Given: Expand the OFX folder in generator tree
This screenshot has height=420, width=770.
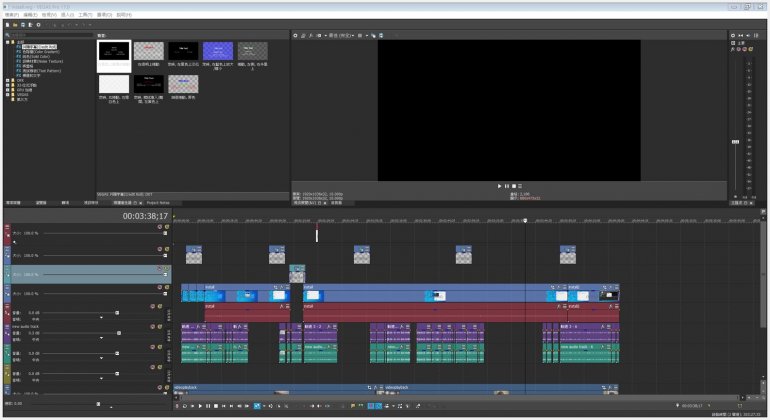Looking at the screenshot, I should coord(8,79).
